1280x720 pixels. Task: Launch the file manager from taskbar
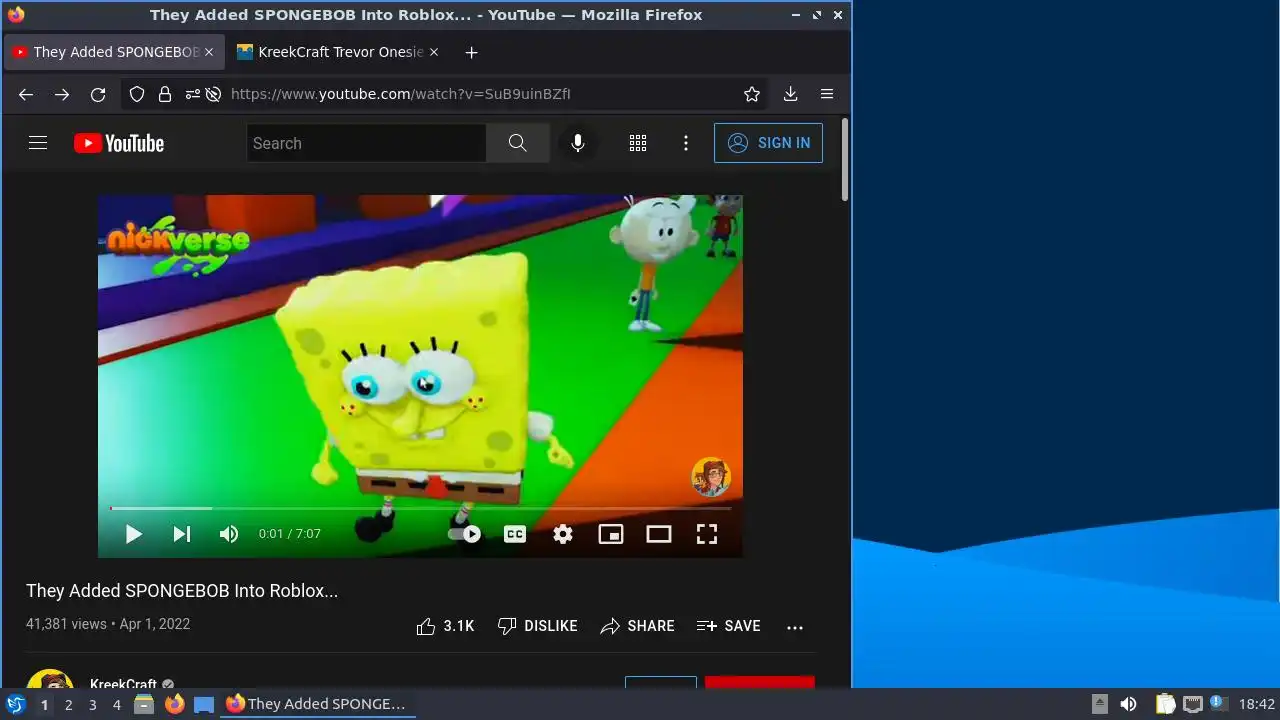144,704
